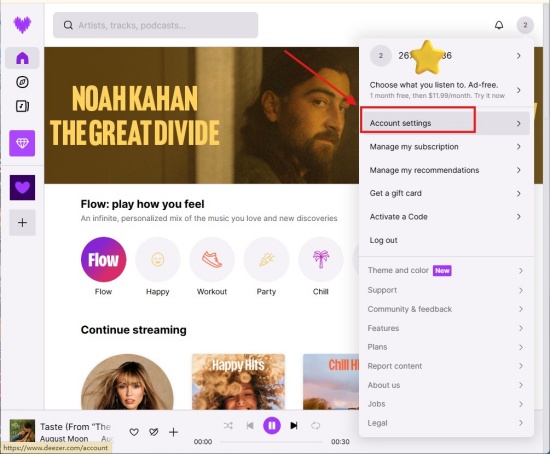Click chevron next to Account settings
This screenshot has height=454, width=550.
518,123
